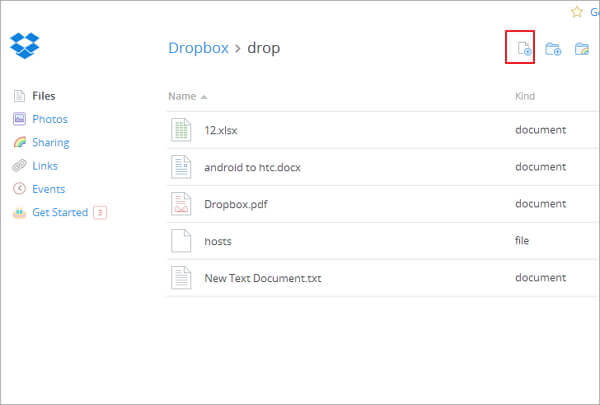The height and width of the screenshot is (405, 600).
Task: Sort file list by Name column
Action: coord(182,96)
